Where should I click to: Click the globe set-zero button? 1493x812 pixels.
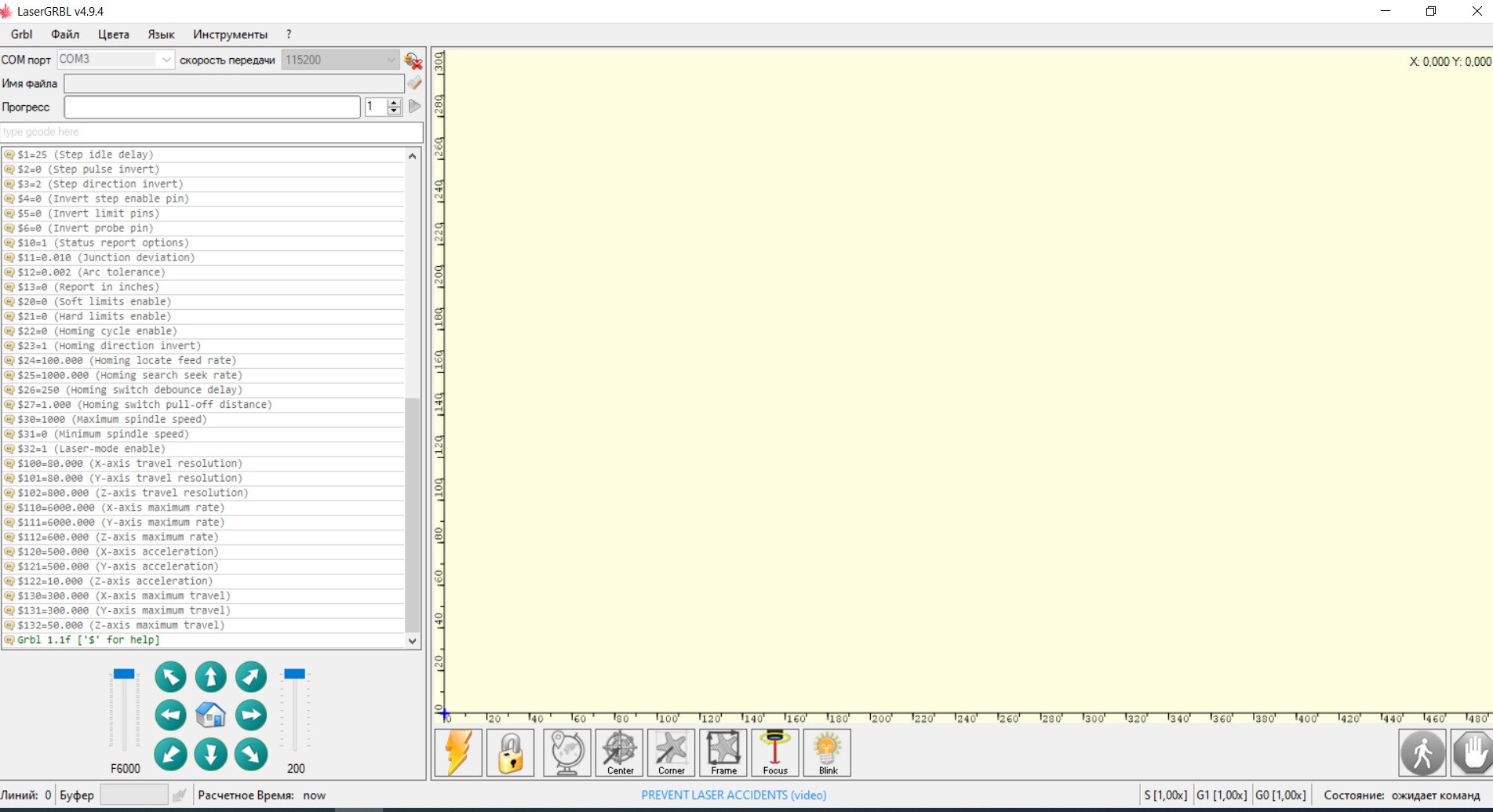click(x=567, y=752)
